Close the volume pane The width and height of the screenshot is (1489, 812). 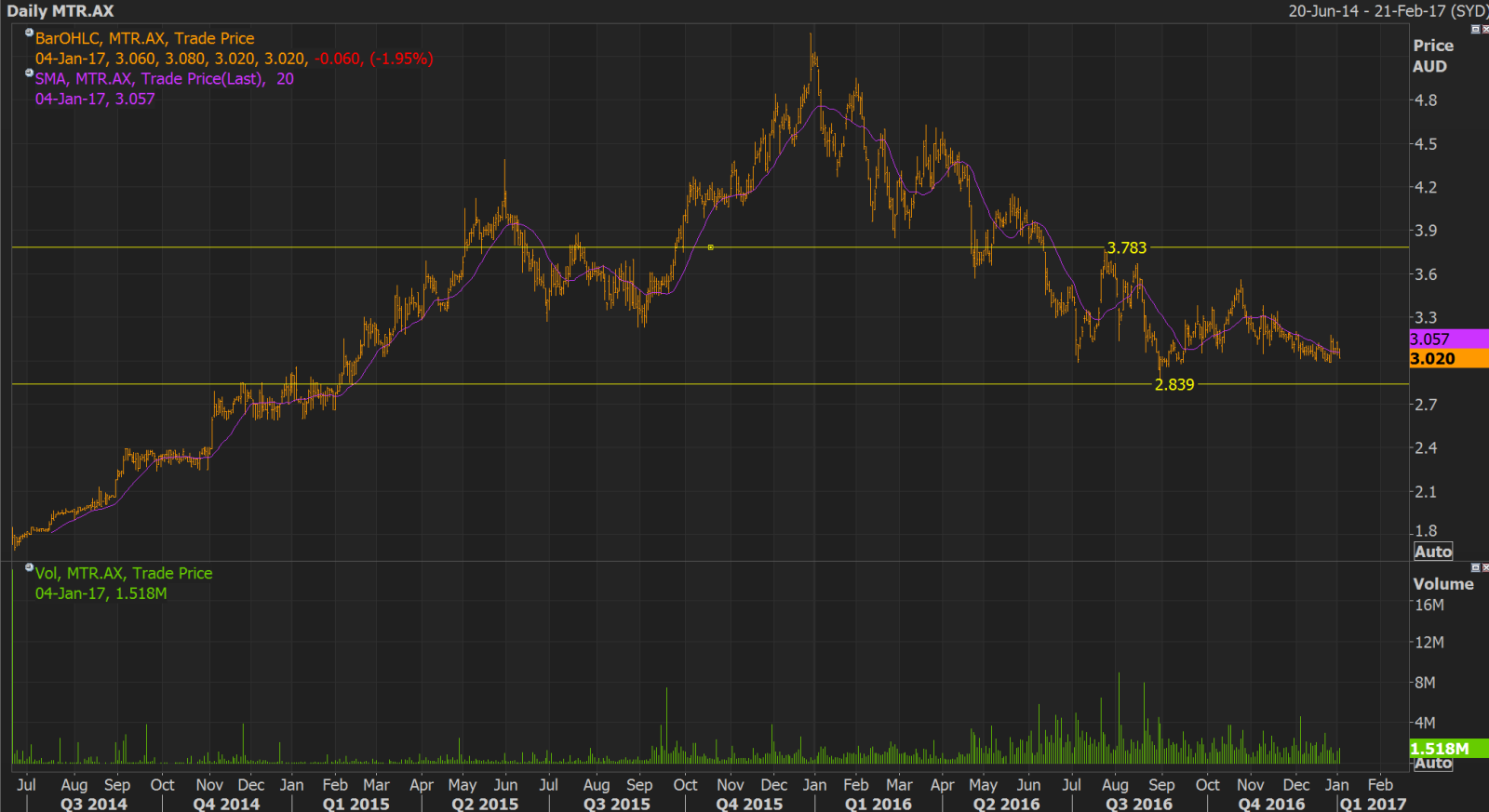(x=1484, y=567)
